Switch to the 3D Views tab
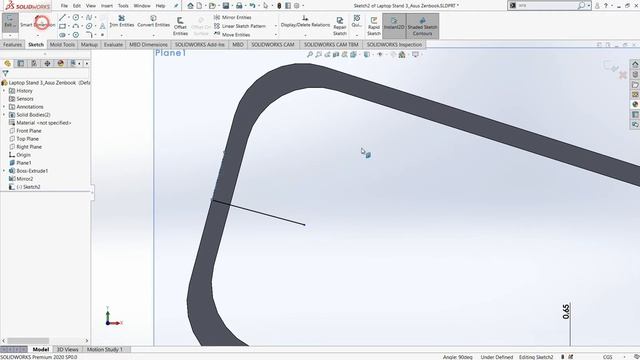The width and height of the screenshot is (640, 360). [x=68, y=349]
